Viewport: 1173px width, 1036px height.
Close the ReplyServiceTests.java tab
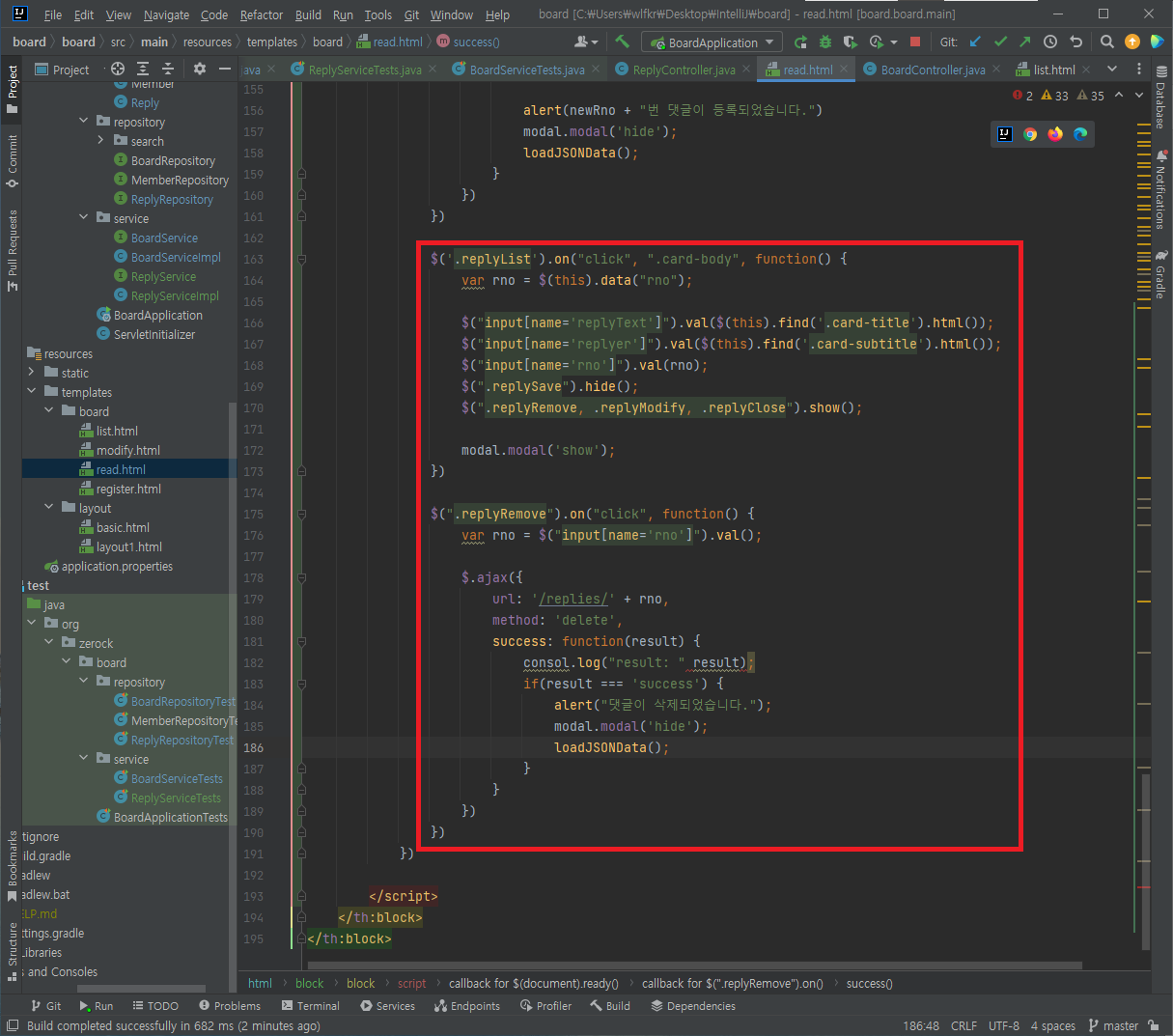point(432,69)
